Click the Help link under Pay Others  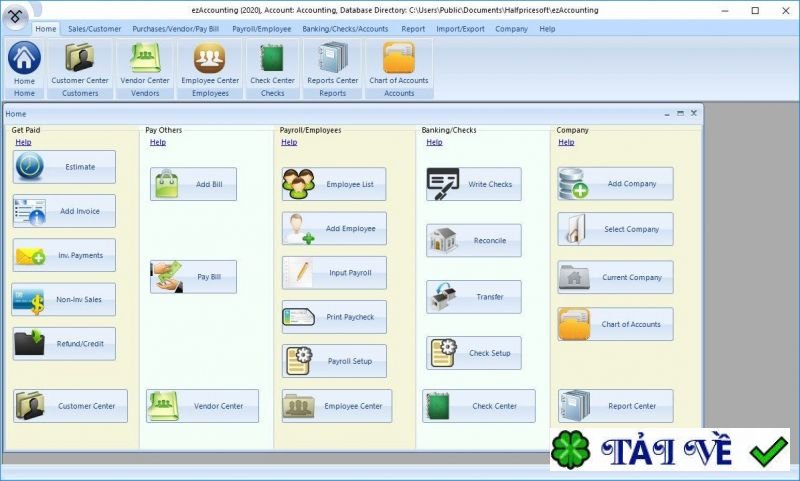[x=158, y=142]
